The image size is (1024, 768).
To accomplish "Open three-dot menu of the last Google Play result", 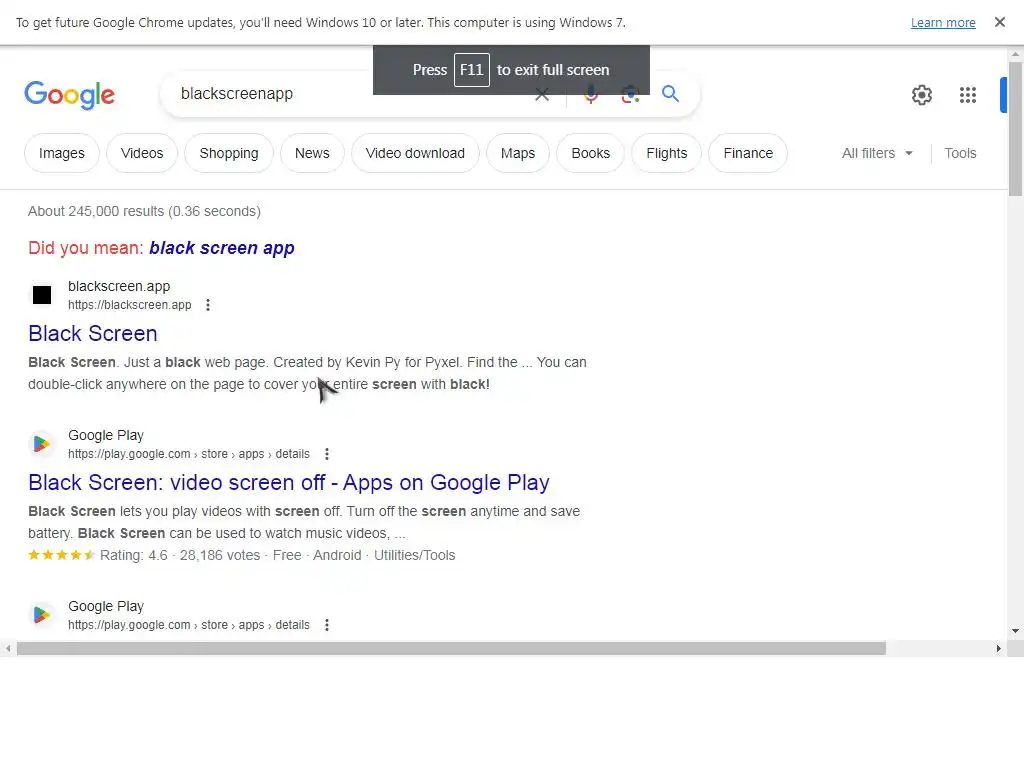I will click(x=327, y=625).
